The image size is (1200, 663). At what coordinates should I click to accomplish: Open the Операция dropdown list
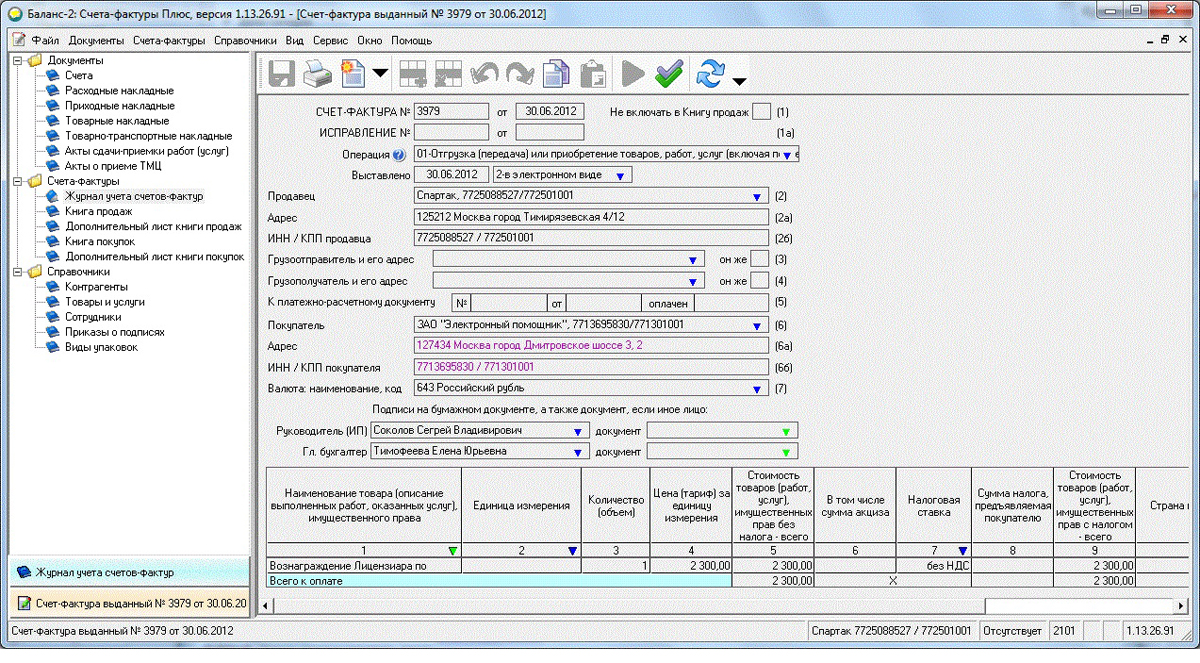point(787,156)
